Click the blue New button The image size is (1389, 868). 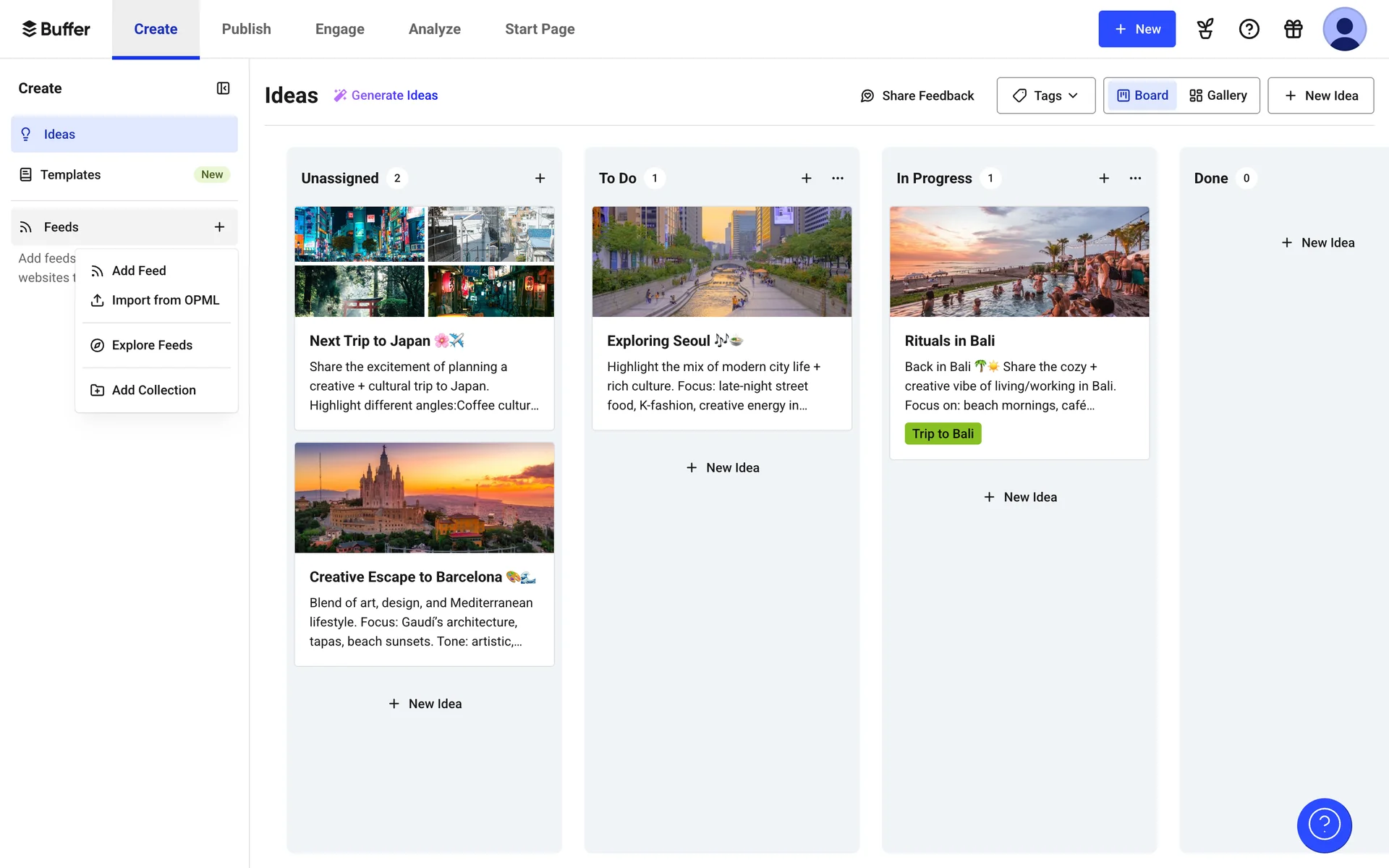pos(1137,29)
